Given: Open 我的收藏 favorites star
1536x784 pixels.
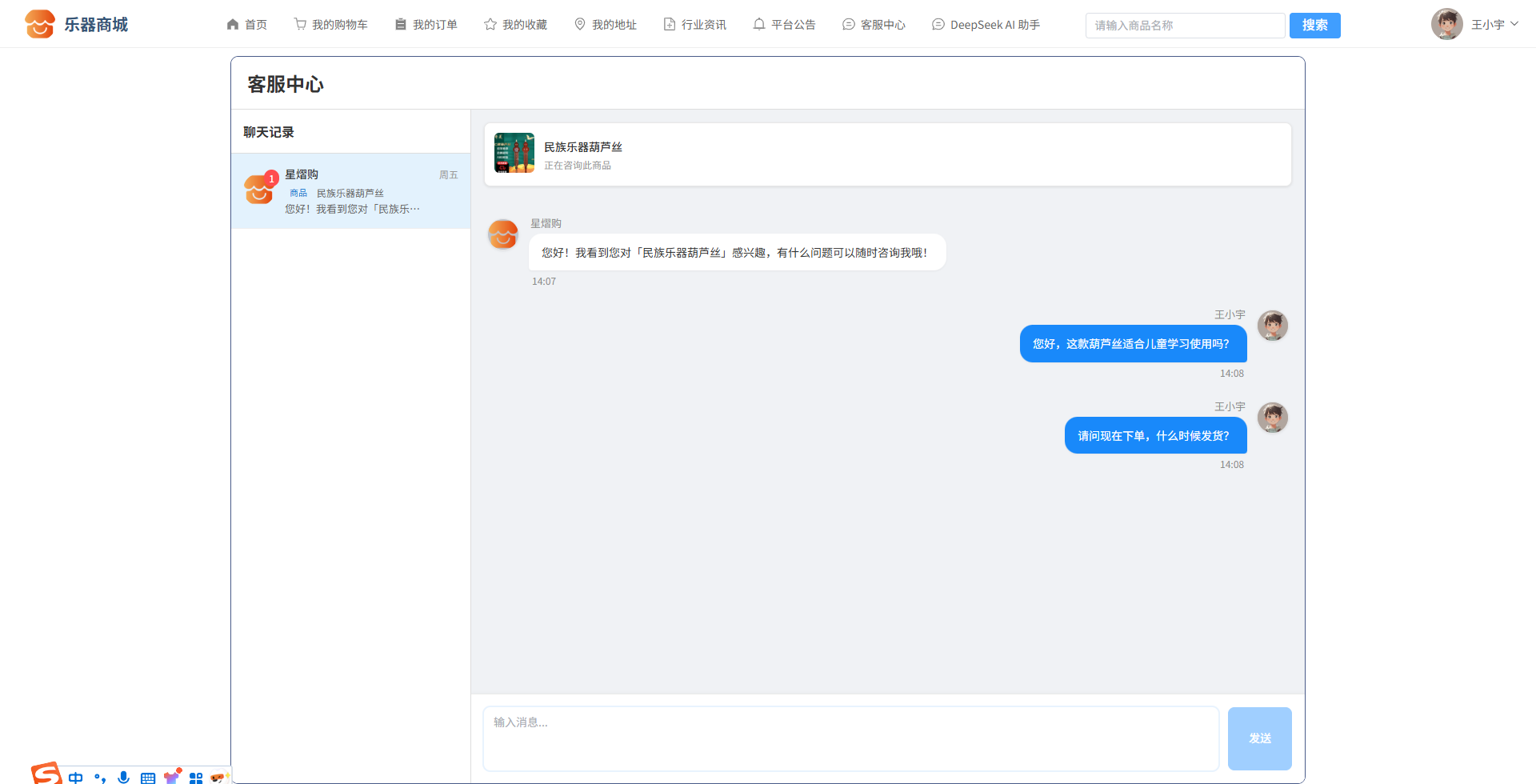Looking at the screenshot, I should (515, 25).
